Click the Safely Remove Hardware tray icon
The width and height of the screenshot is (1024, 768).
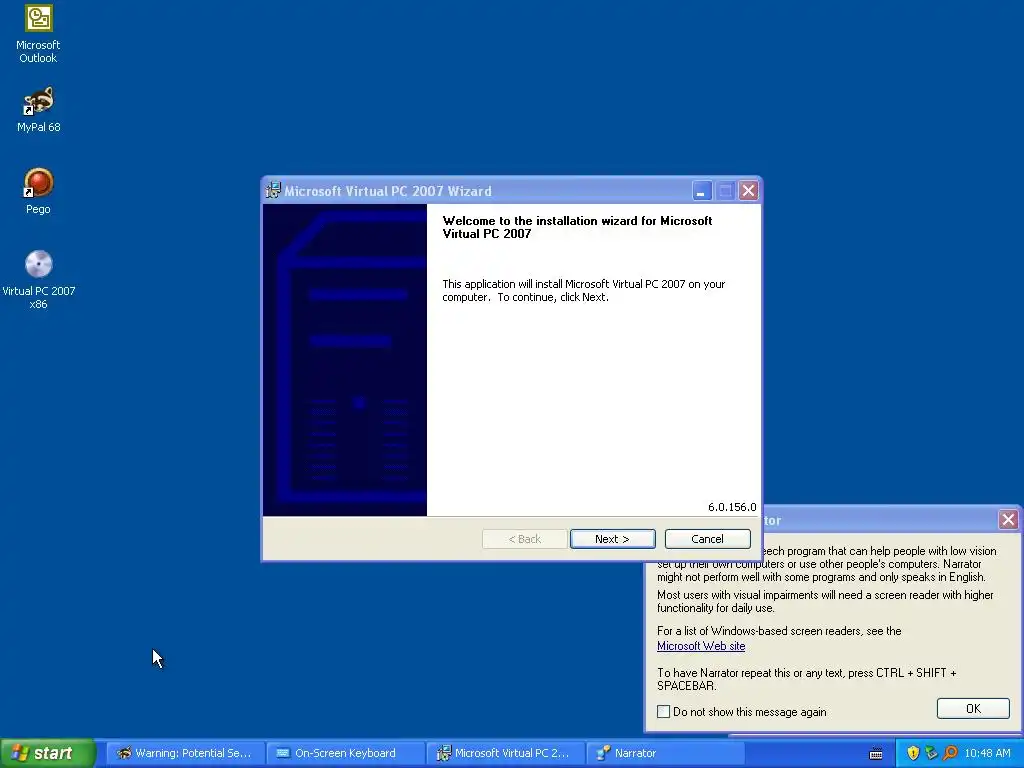coord(931,753)
